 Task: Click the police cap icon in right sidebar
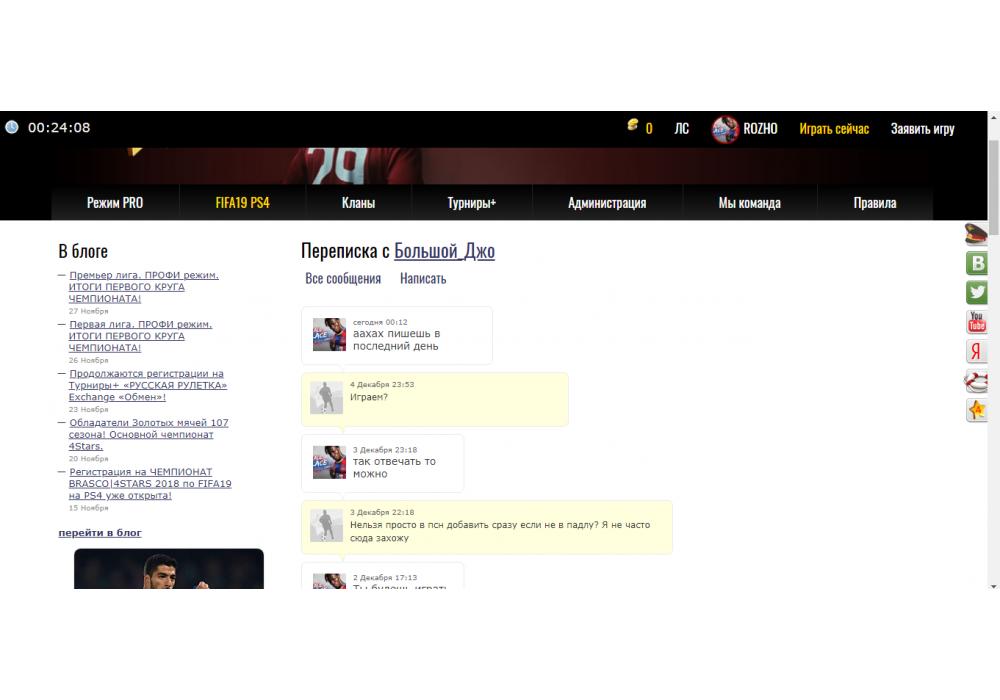pyautogui.click(x=977, y=235)
